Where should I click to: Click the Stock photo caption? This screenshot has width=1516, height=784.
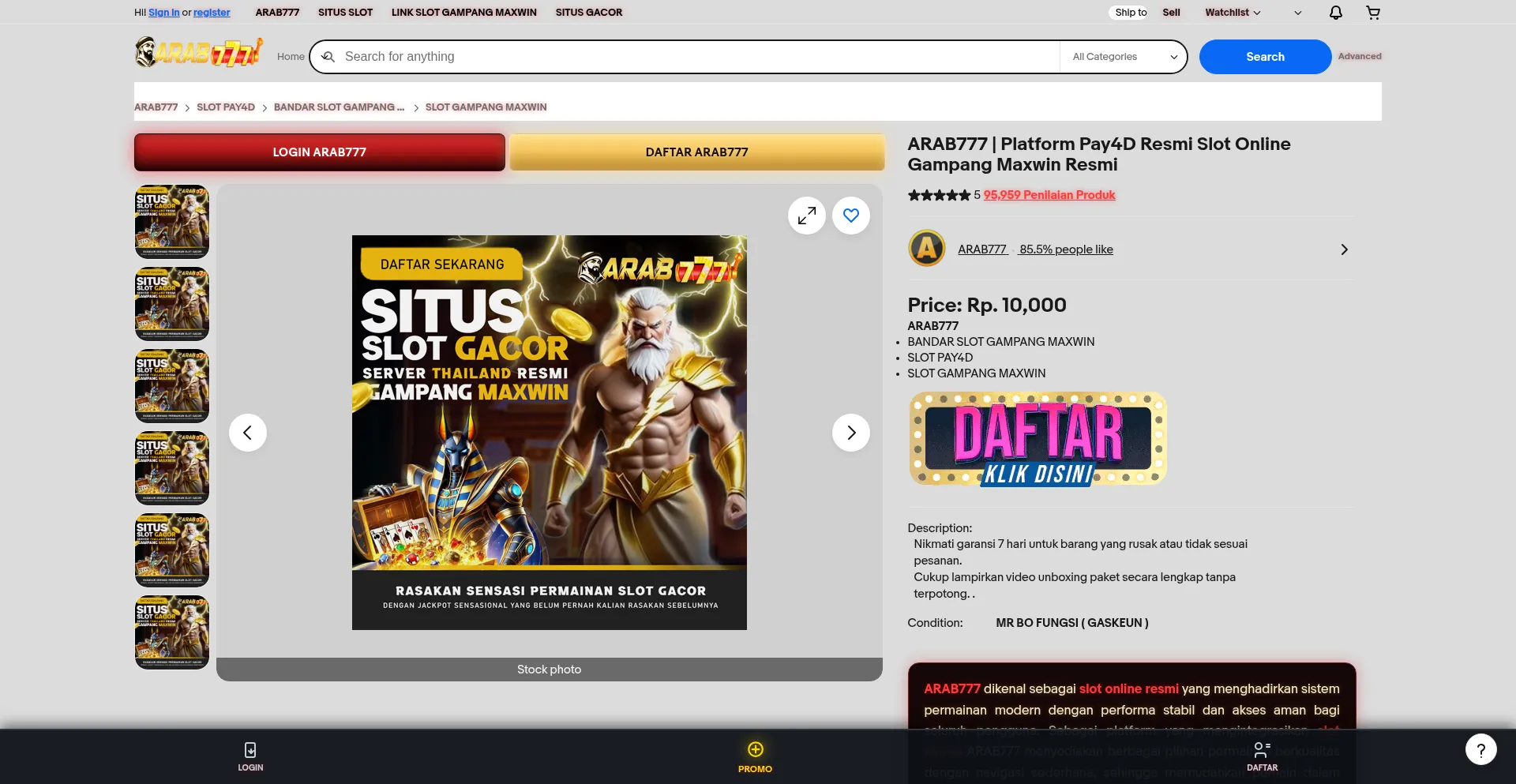550,670
